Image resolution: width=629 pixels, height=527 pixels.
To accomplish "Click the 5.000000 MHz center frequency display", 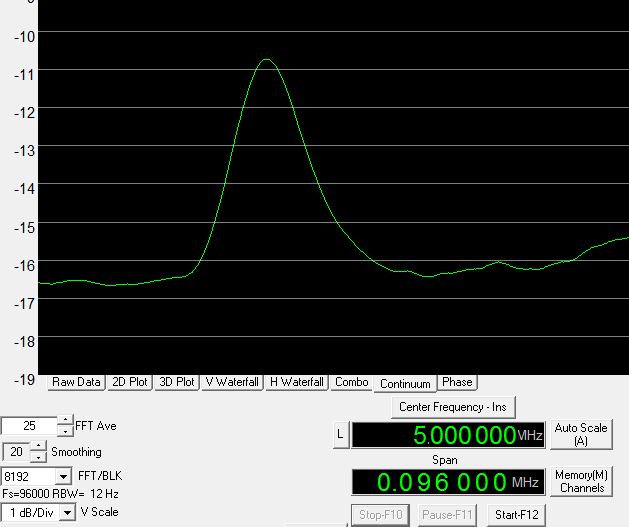I will coord(448,435).
